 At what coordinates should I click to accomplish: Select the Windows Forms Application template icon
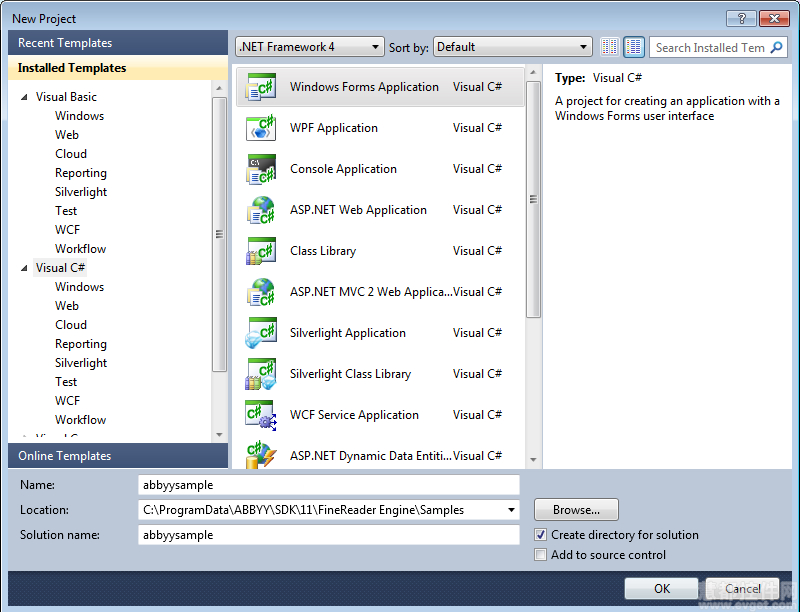coord(261,87)
